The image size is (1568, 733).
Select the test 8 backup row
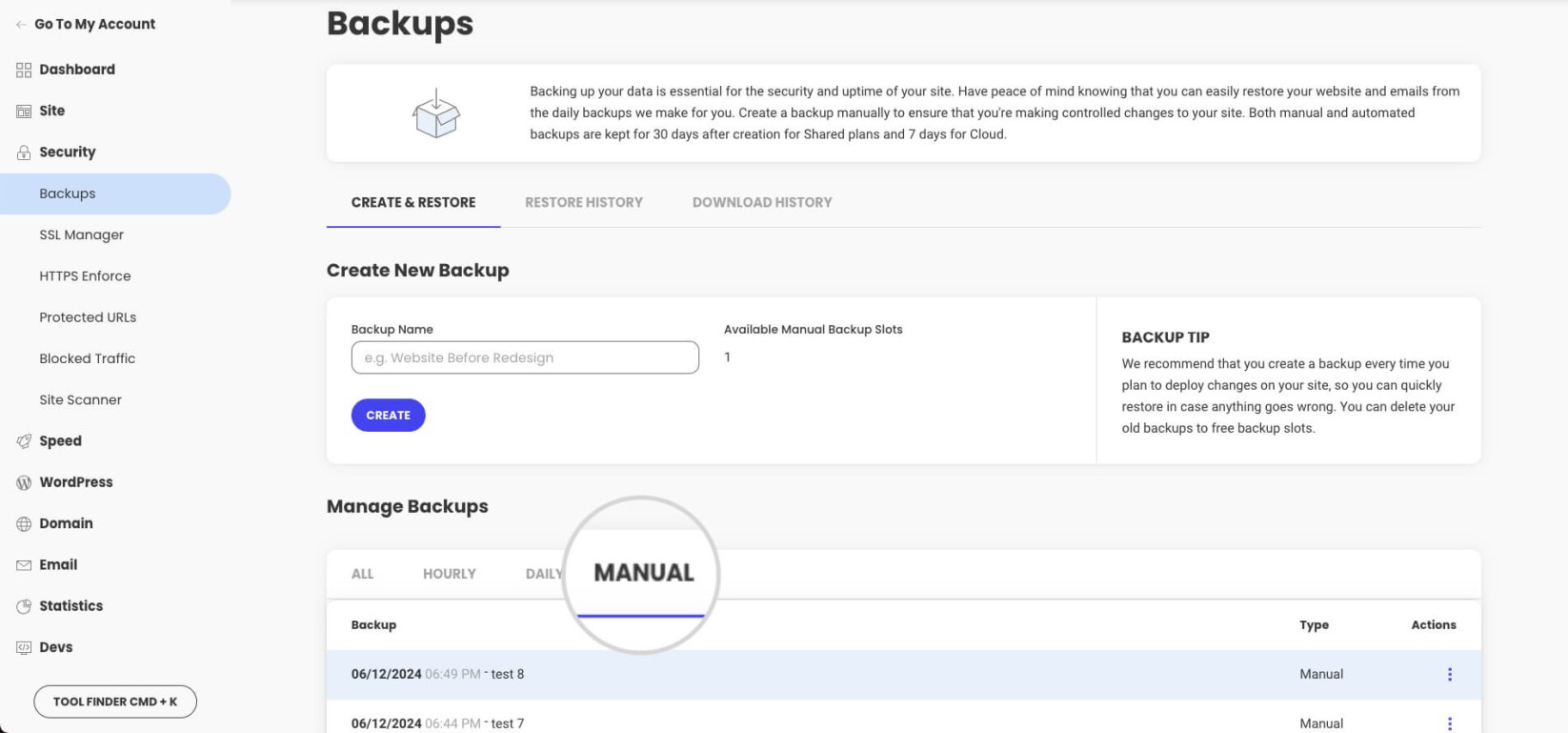click(904, 675)
